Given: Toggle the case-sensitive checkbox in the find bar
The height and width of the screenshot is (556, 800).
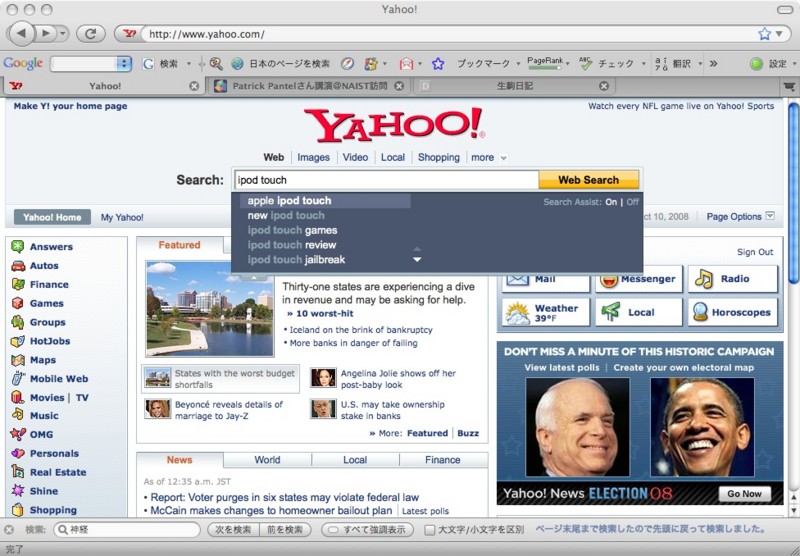Looking at the screenshot, I should (430, 530).
